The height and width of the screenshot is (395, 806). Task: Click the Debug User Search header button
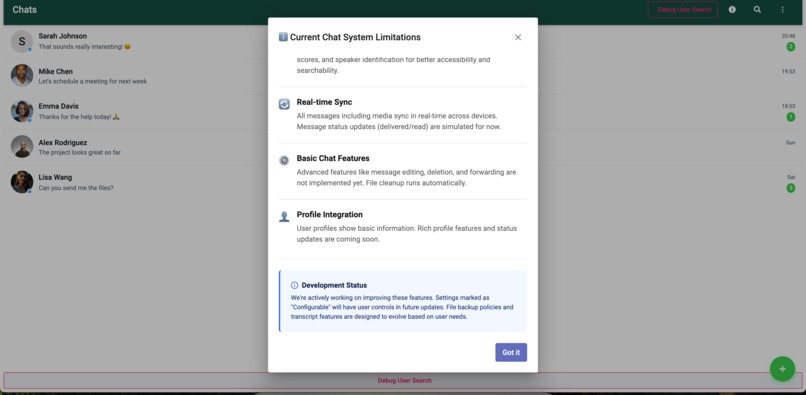pos(683,9)
